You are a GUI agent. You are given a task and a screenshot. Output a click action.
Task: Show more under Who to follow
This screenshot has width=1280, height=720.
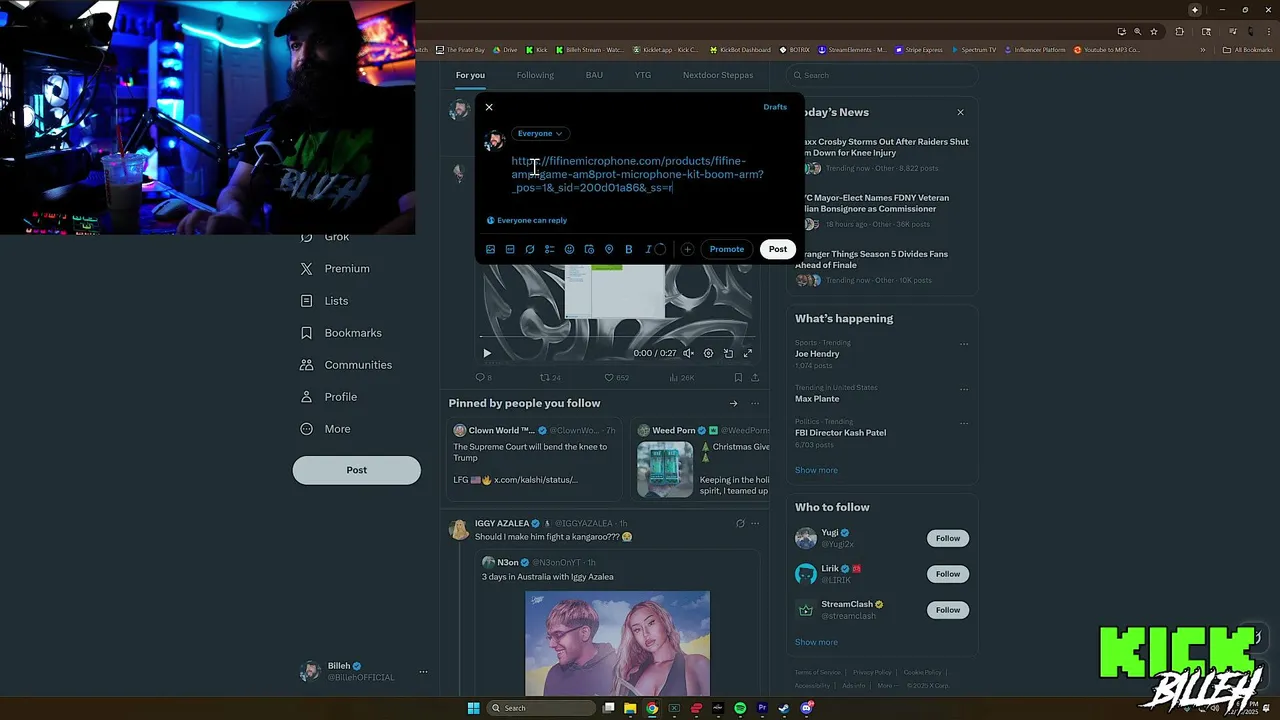coord(816,642)
